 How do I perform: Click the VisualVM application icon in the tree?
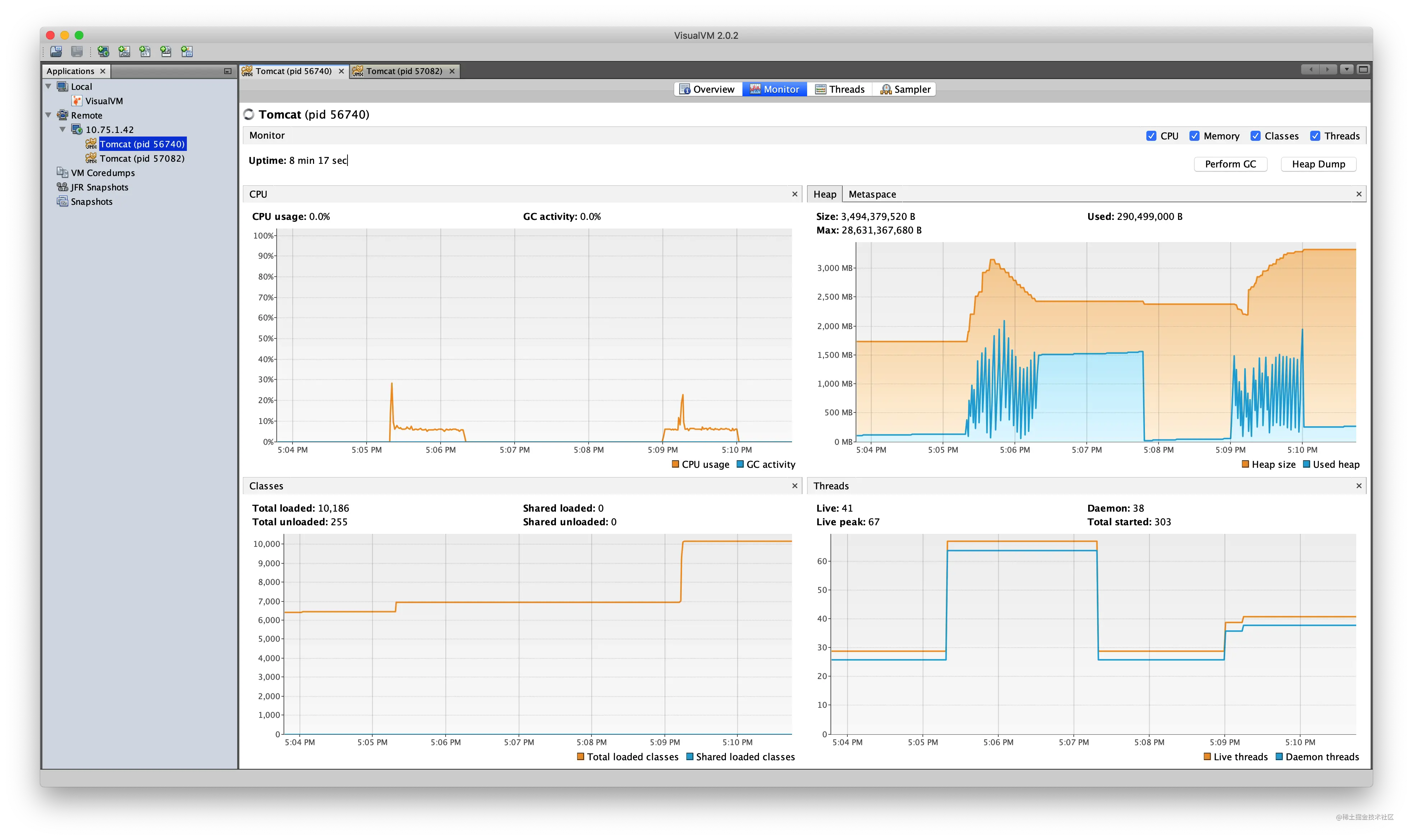tap(77, 101)
